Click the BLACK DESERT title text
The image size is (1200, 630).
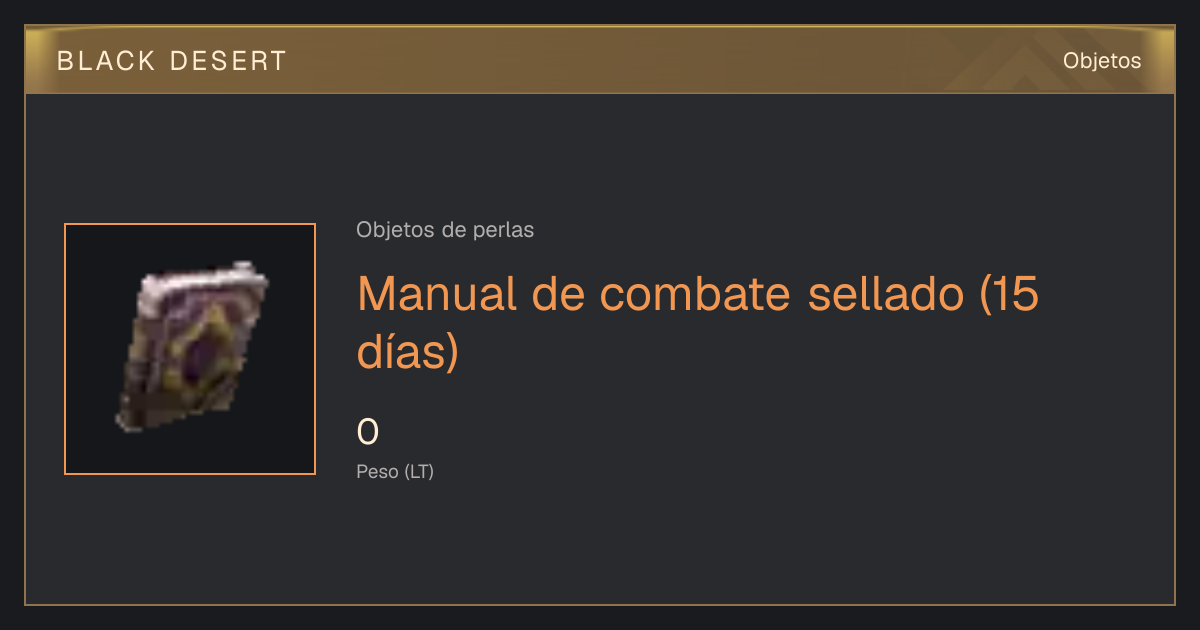tap(172, 61)
